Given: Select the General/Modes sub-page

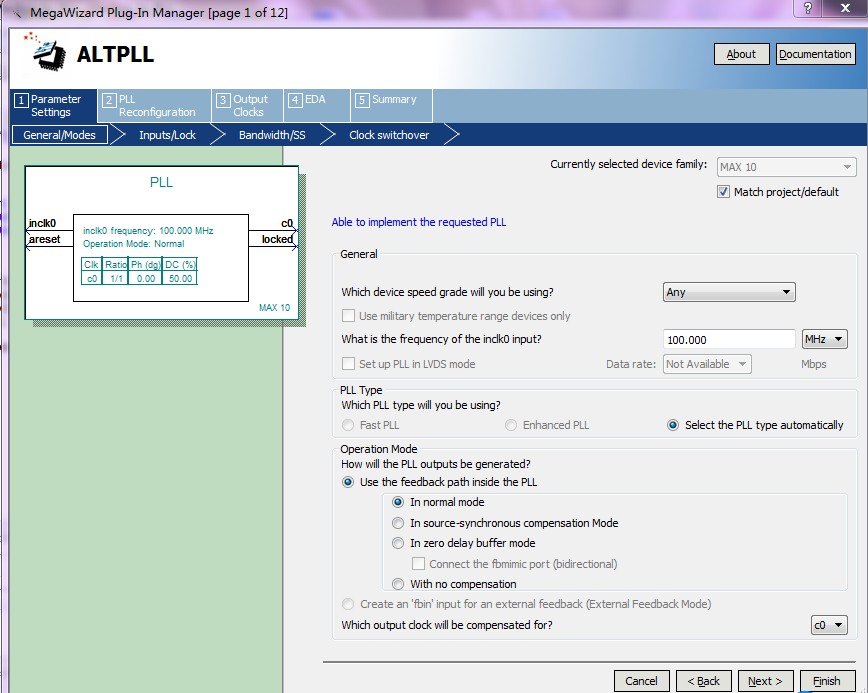Looking at the screenshot, I should click(x=59, y=135).
